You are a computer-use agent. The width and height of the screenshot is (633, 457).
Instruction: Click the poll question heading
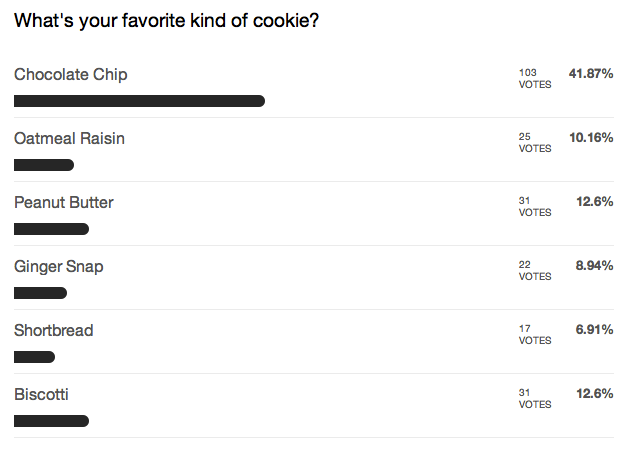pyautogui.click(x=167, y=21)
